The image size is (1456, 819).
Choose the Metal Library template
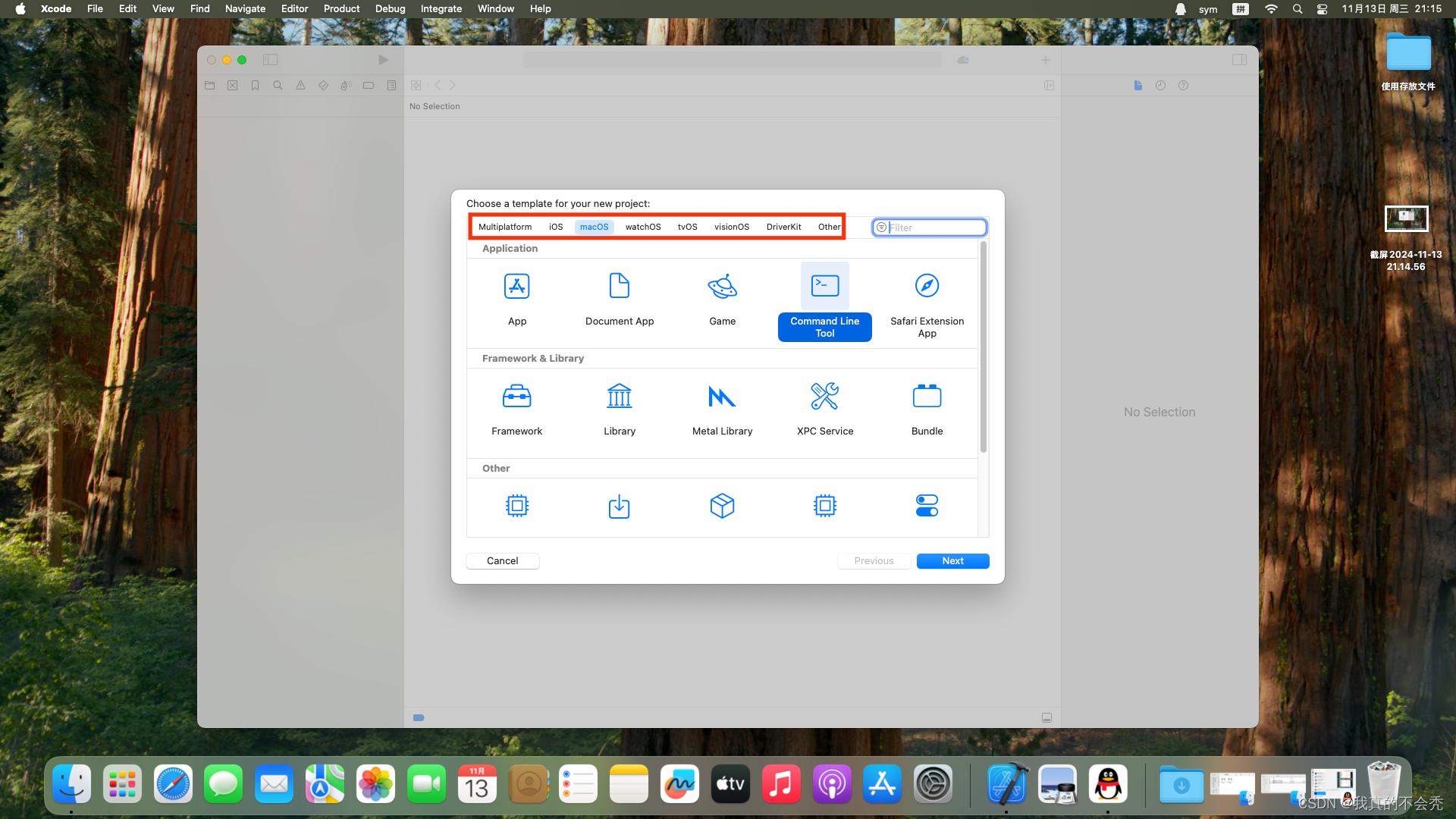723,410
